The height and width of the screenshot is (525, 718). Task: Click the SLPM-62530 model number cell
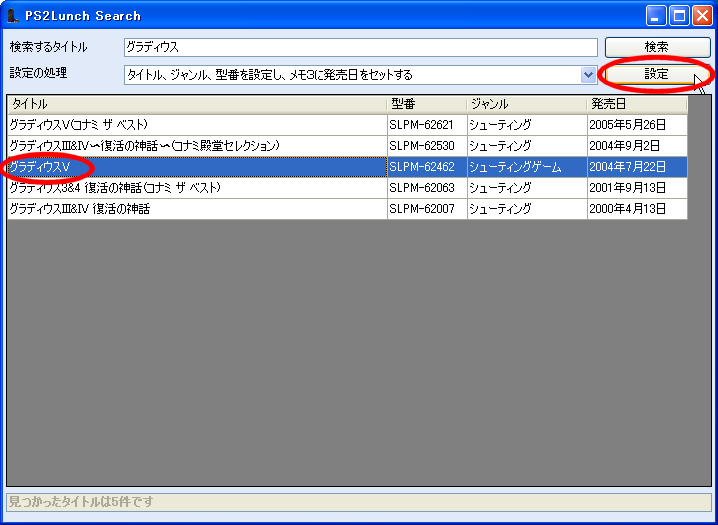pyautogui.click(x=427, y=146)
